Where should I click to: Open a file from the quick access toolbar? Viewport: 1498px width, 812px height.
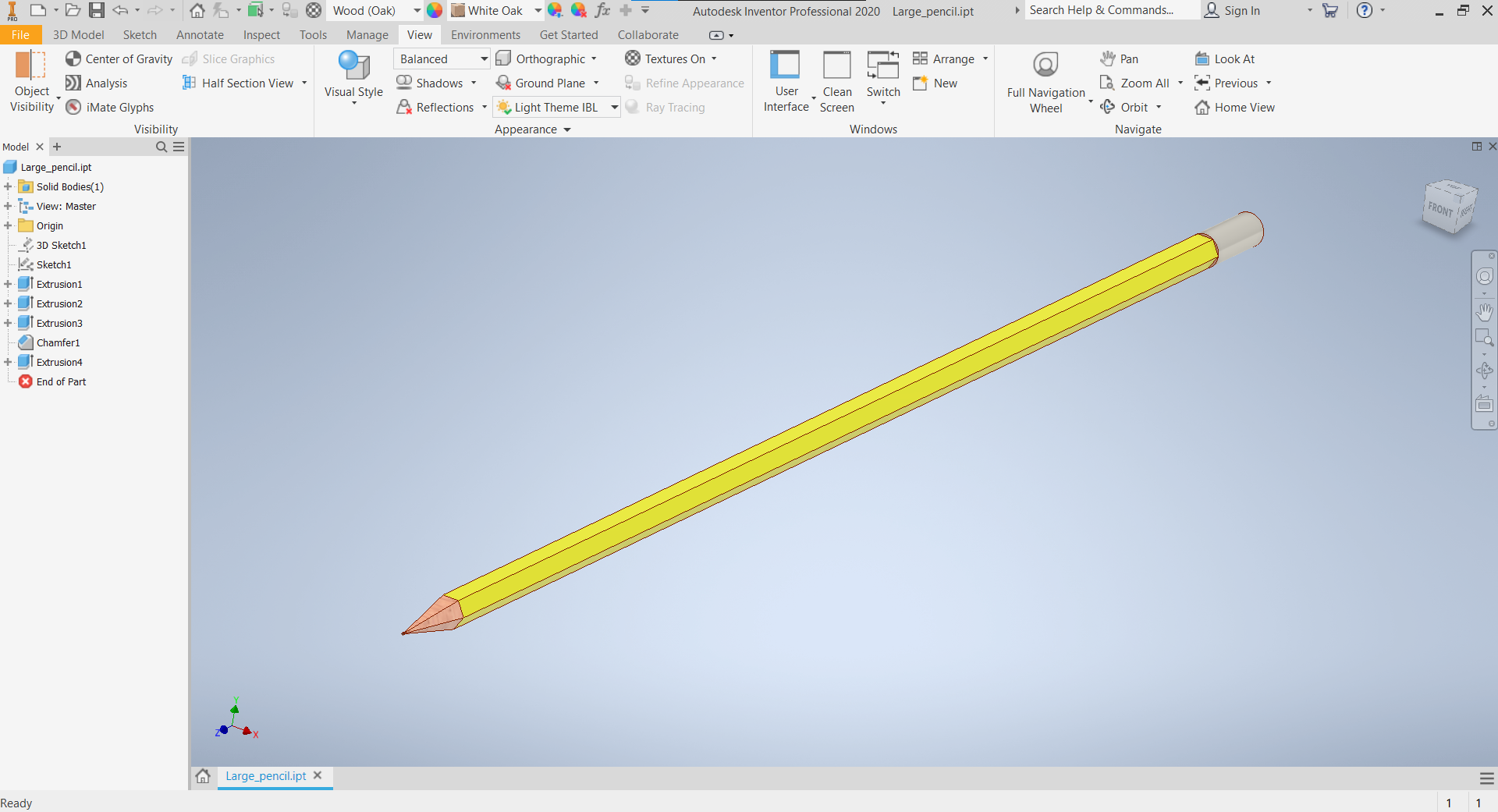[x=73, y=10]
